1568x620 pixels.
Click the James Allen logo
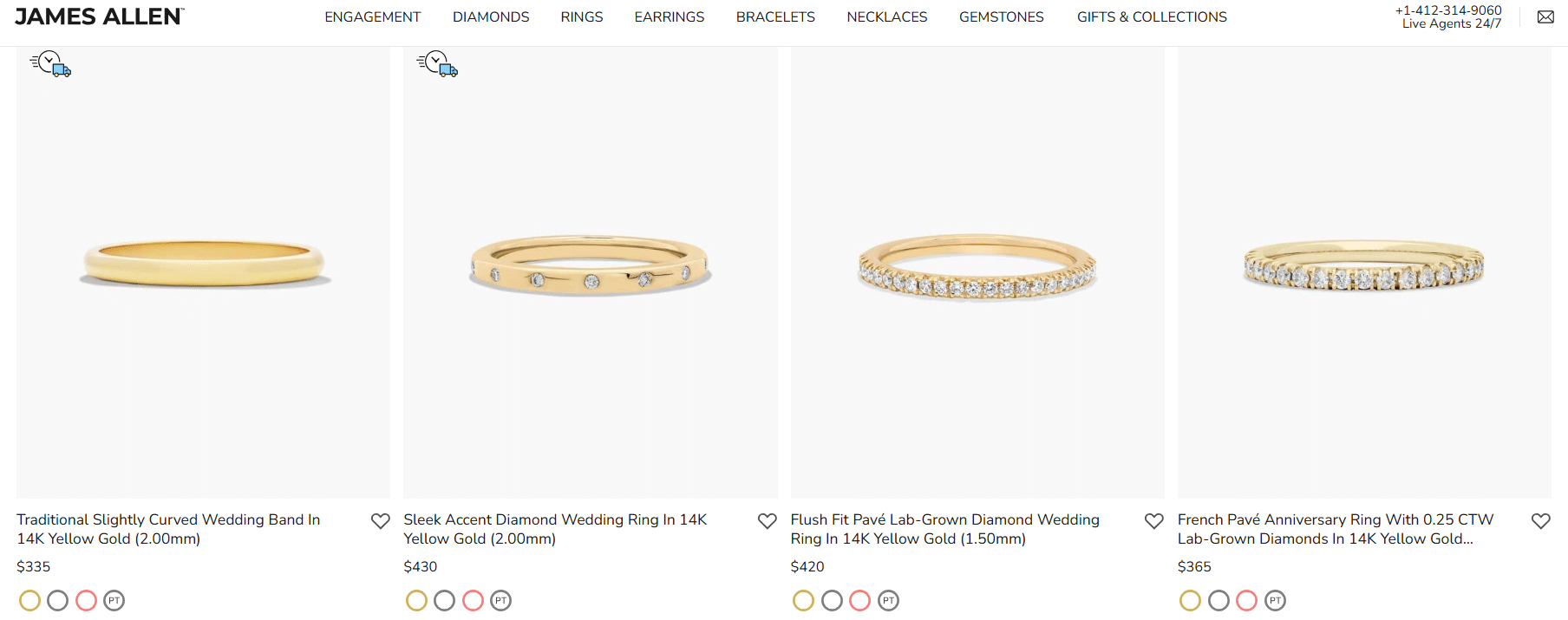point(99,16)
